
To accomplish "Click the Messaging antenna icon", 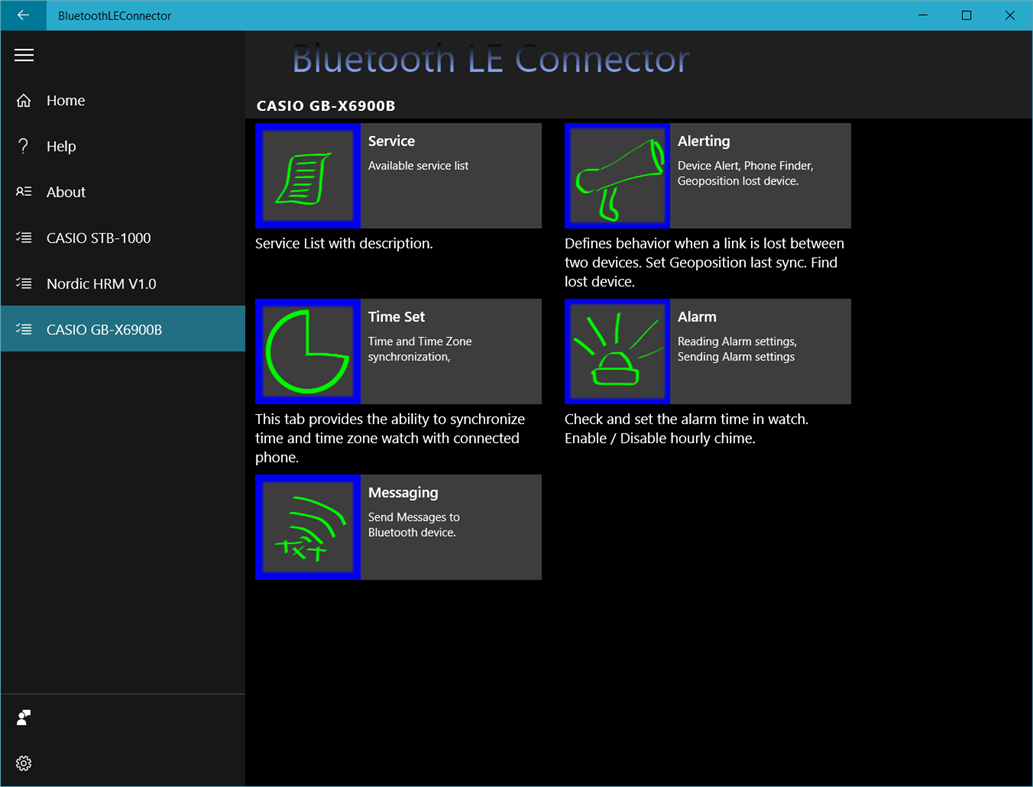I will (308, 526).
